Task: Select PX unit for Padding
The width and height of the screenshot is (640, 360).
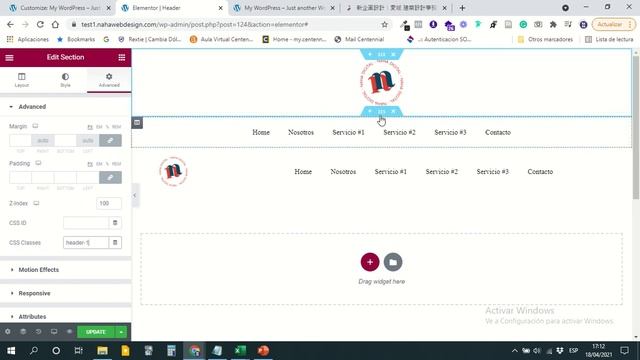Action: [x=90, y=164]
